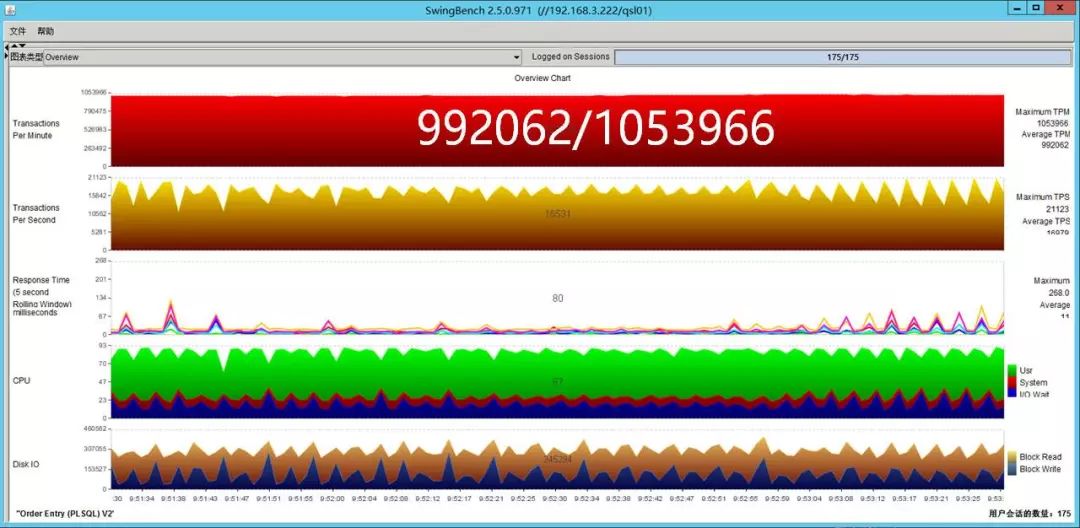Click the dropdown arrow of chart type combo
The width and height of the screenshot is (1080, 528).
(x=516, y=57)
